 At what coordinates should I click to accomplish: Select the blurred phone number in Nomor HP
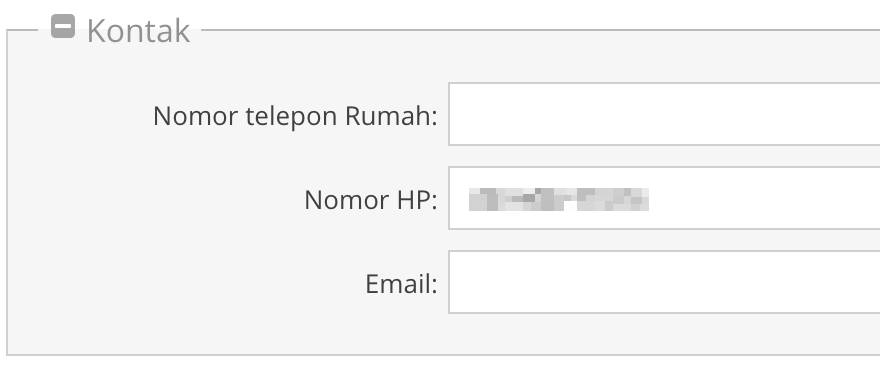tap(558, 200)
